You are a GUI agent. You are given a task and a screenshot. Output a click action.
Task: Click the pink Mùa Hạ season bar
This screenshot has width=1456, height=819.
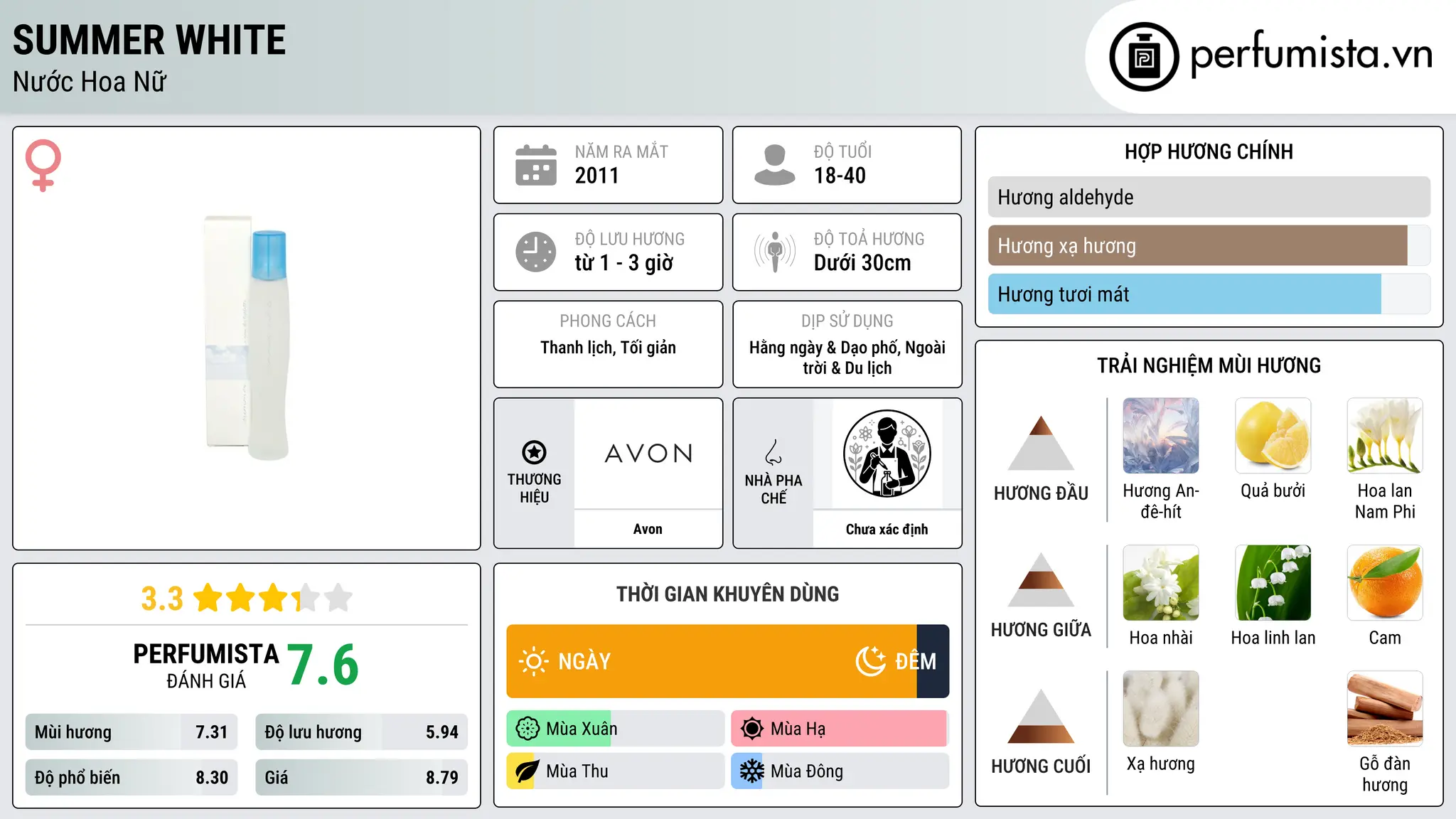coord(840,729)
